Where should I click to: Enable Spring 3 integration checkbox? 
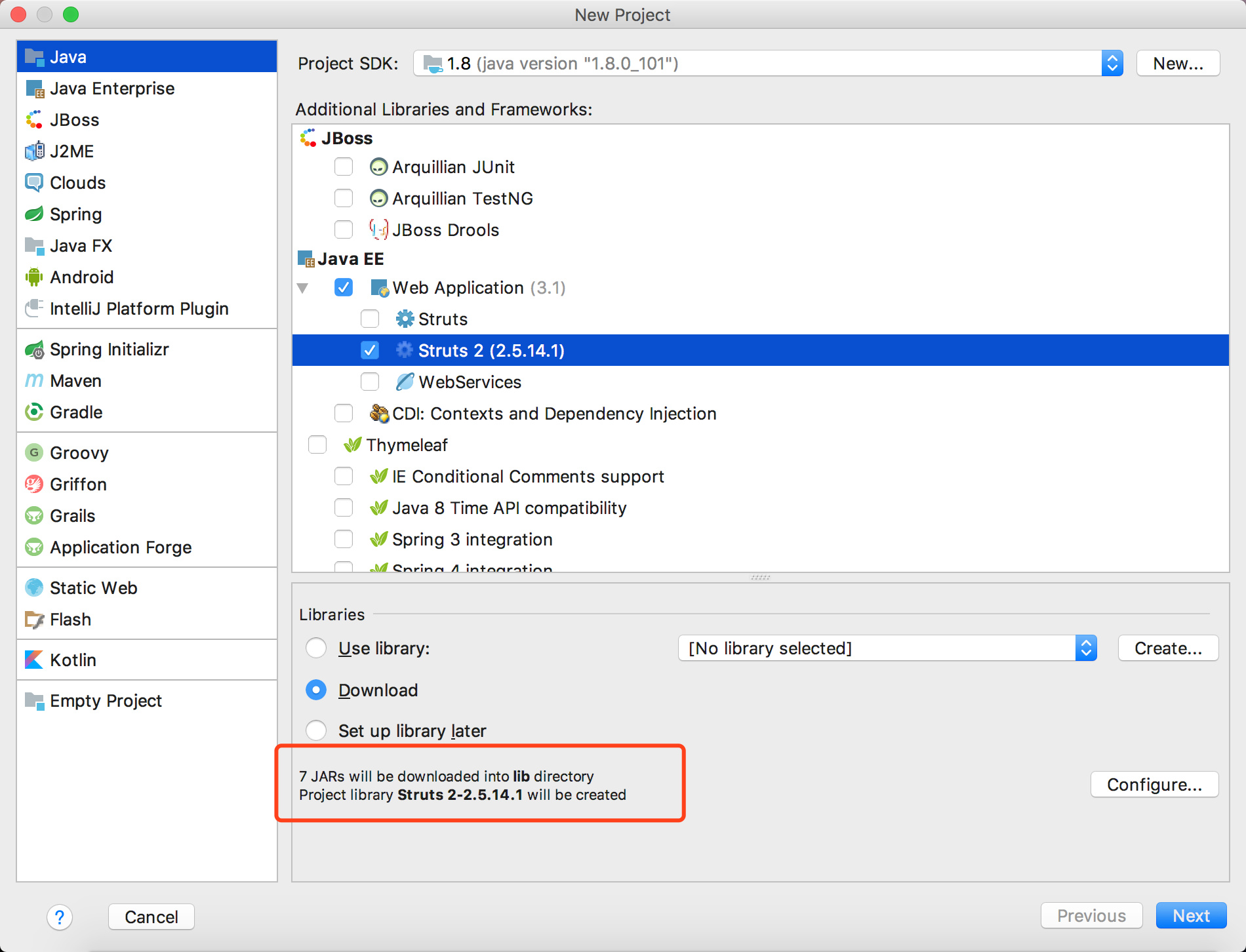click(344, 540)
